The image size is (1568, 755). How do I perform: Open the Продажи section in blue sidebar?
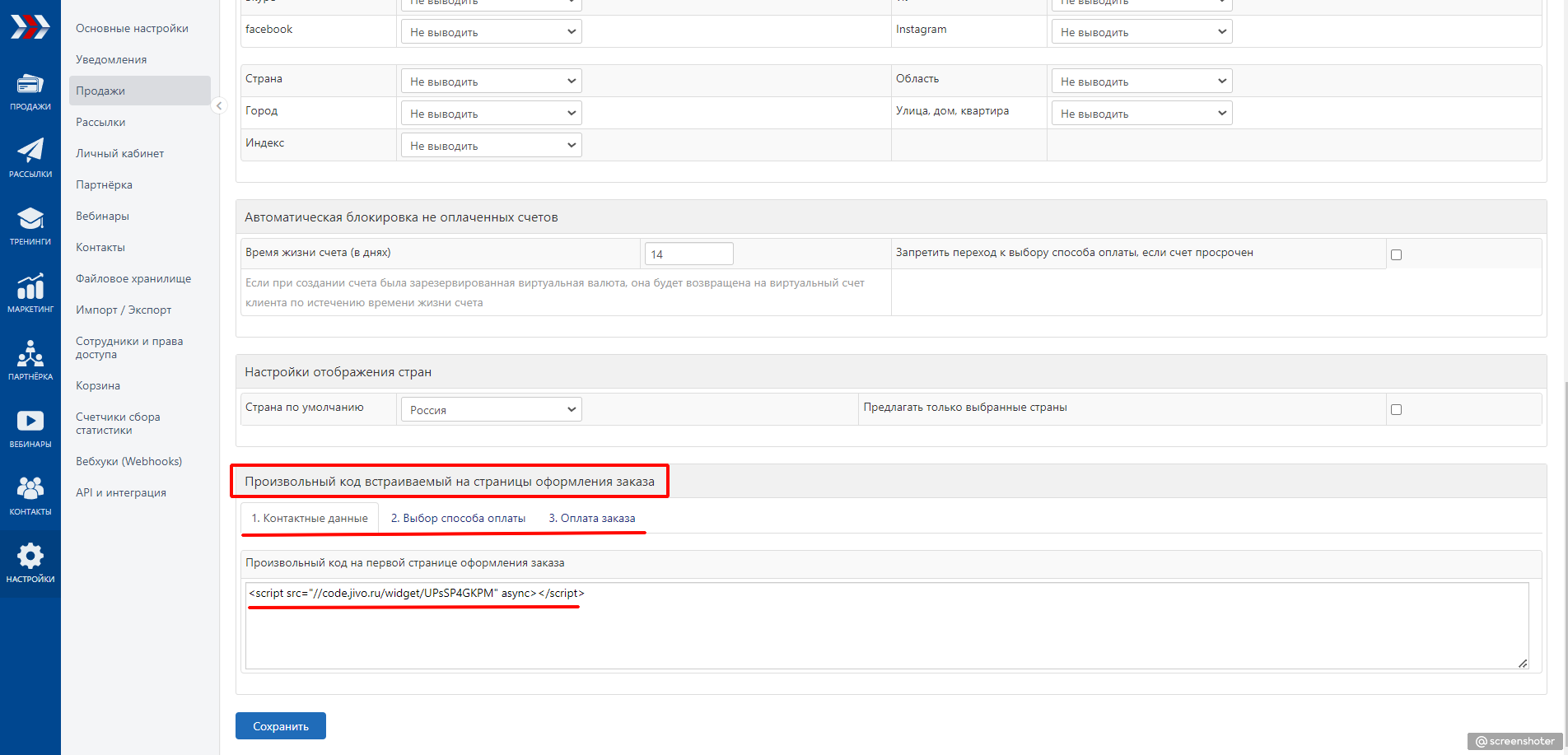pos(30,91)
